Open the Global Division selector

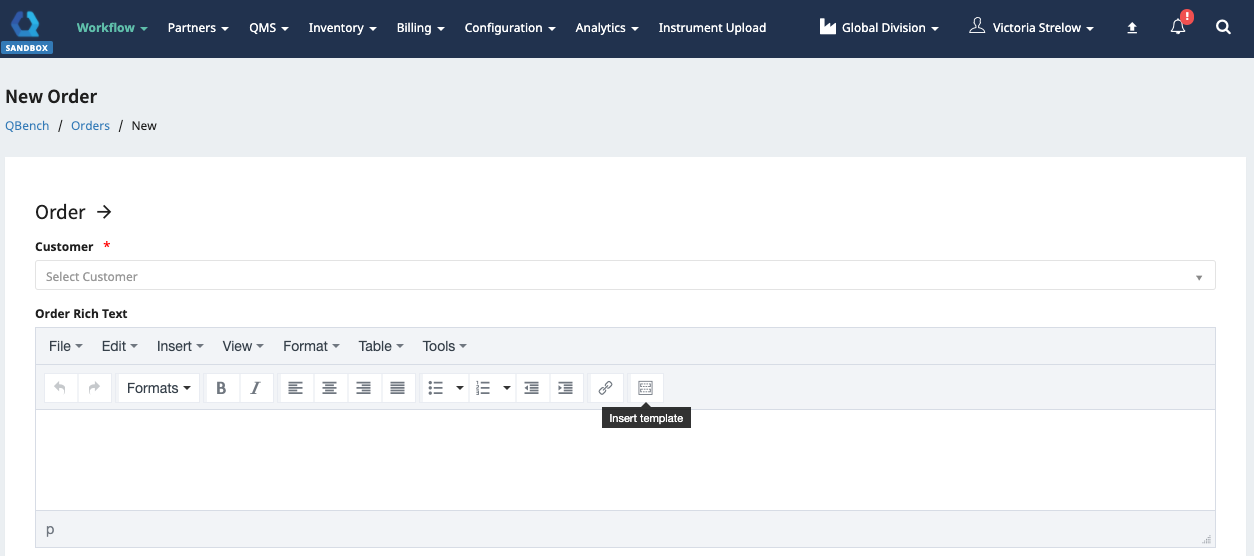pyautogui.click(x=879, y=28)
